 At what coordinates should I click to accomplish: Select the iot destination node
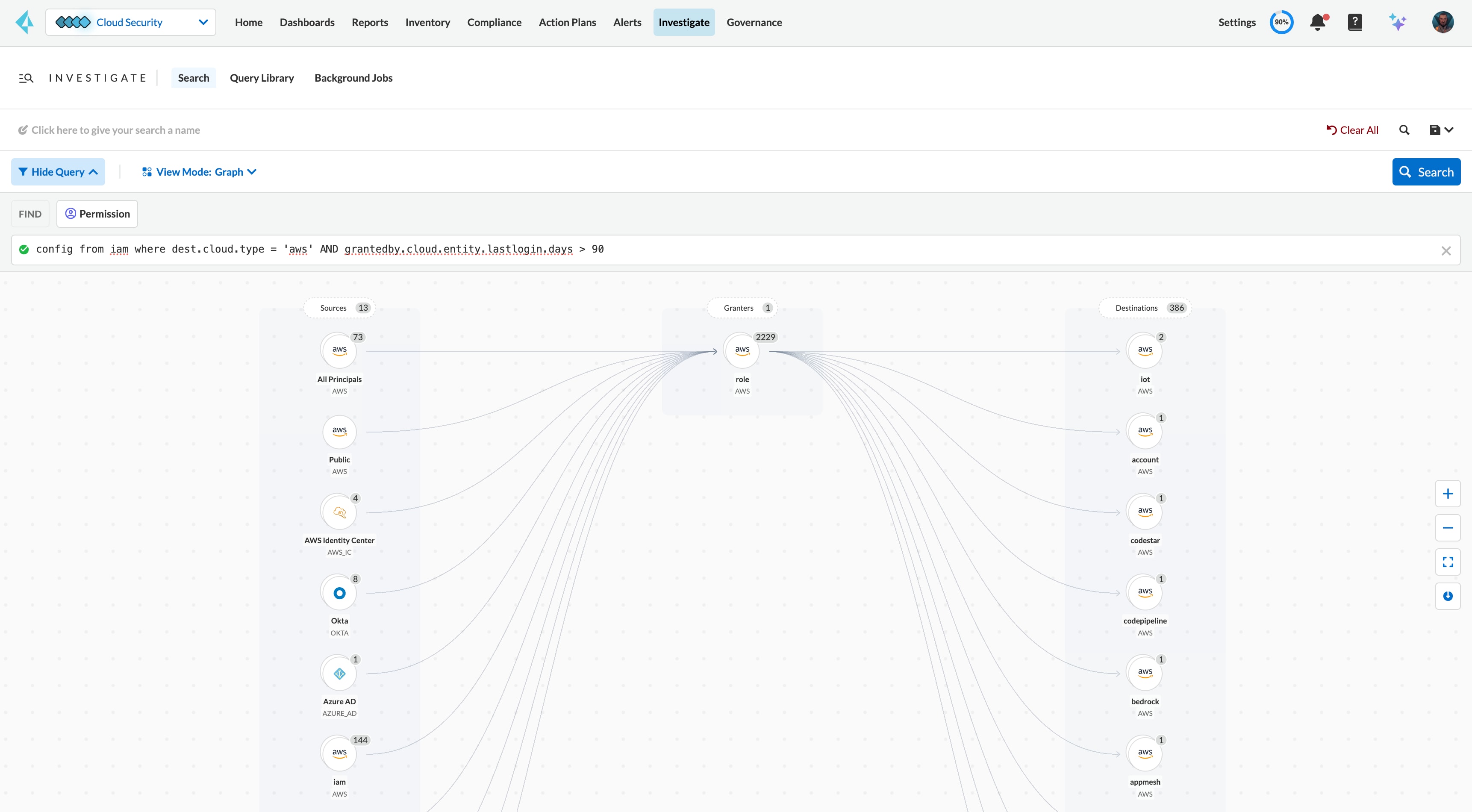click(x=1145, y=351)
